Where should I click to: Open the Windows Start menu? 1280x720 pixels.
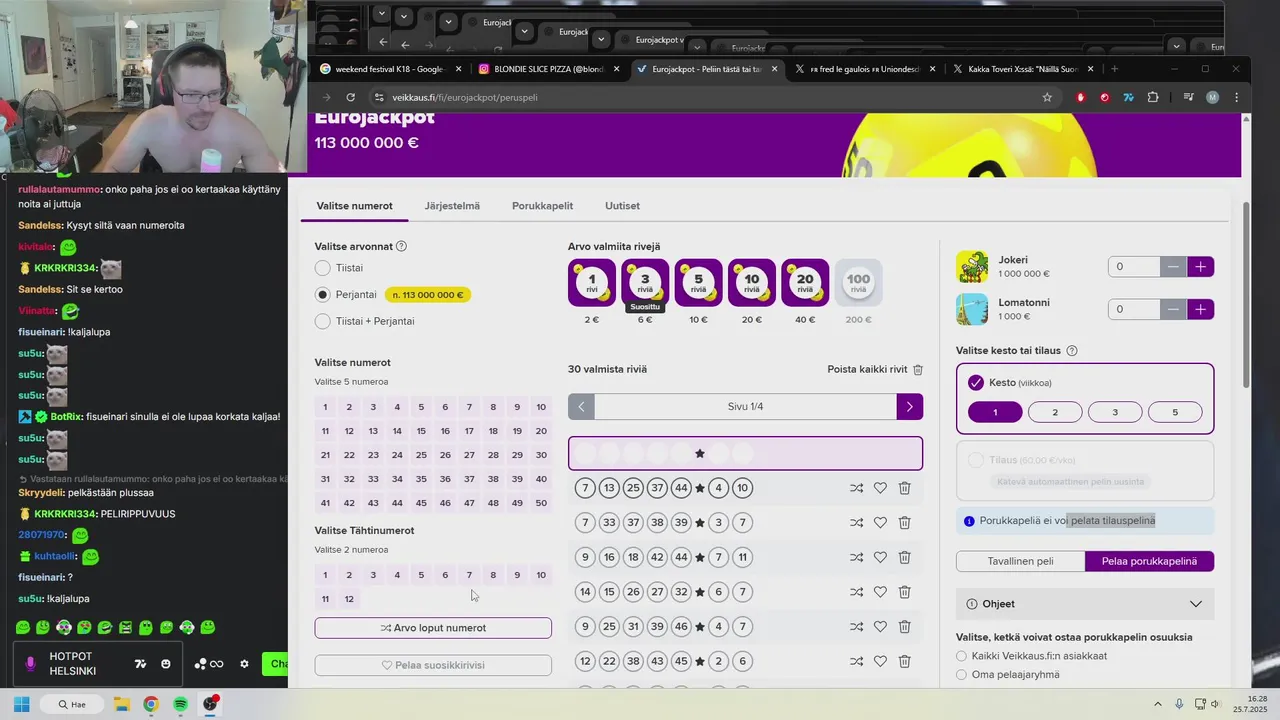click(21, 704)
